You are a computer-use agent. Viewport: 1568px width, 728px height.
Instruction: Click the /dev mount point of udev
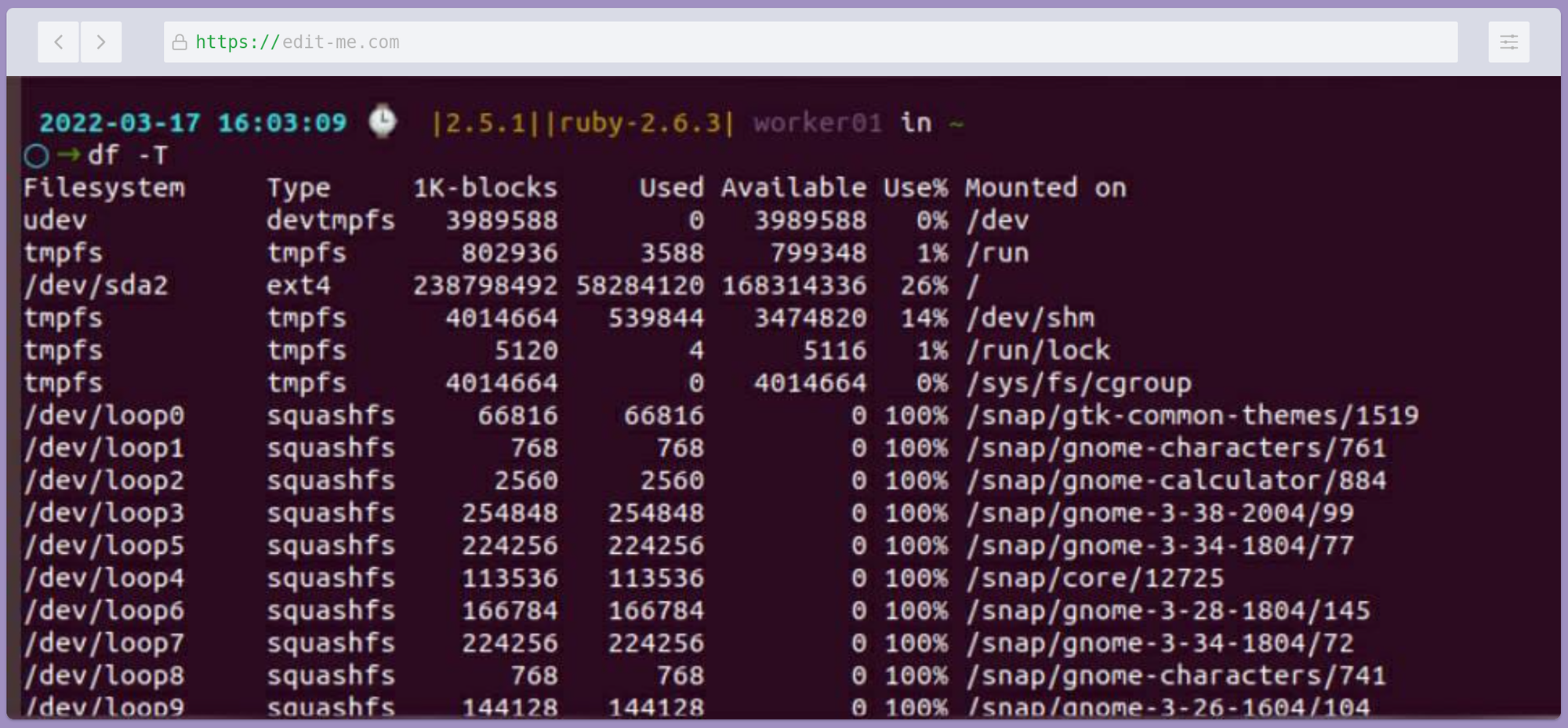point(997,220)
